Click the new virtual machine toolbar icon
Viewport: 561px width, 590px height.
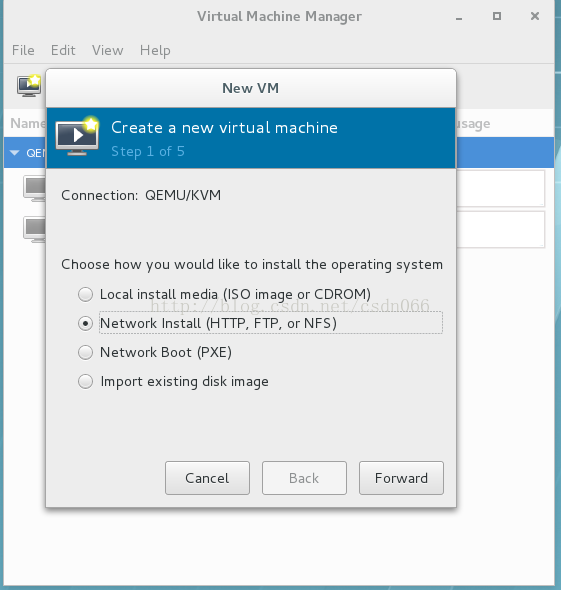click(29, 86)
